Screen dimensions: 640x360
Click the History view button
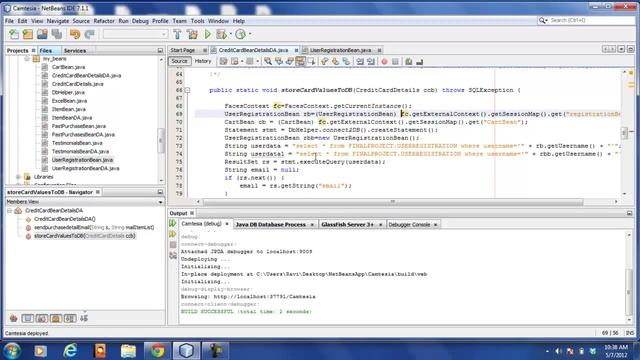pos(203,61)
